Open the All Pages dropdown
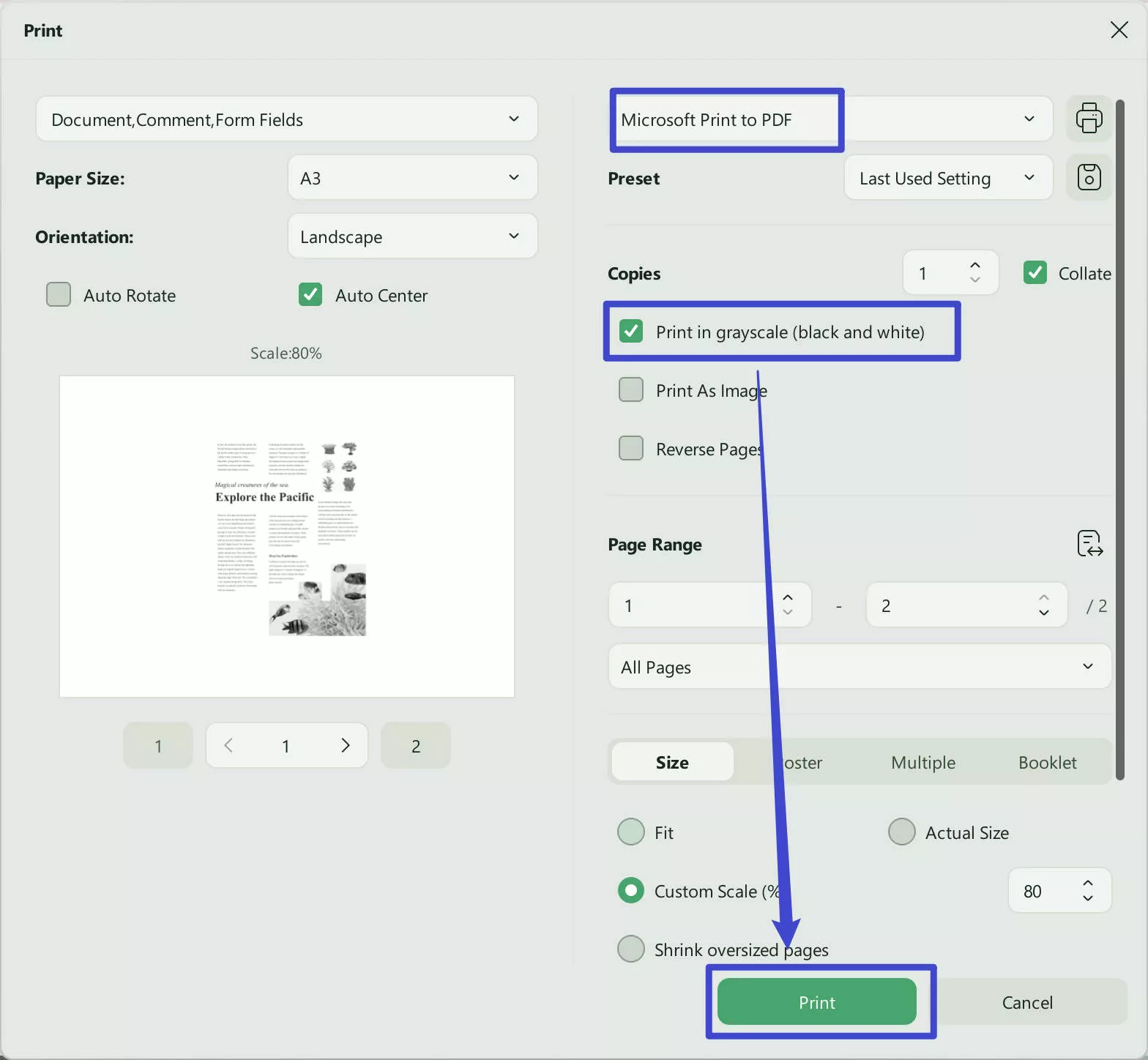1148x1060 pixels. point(859,667)
